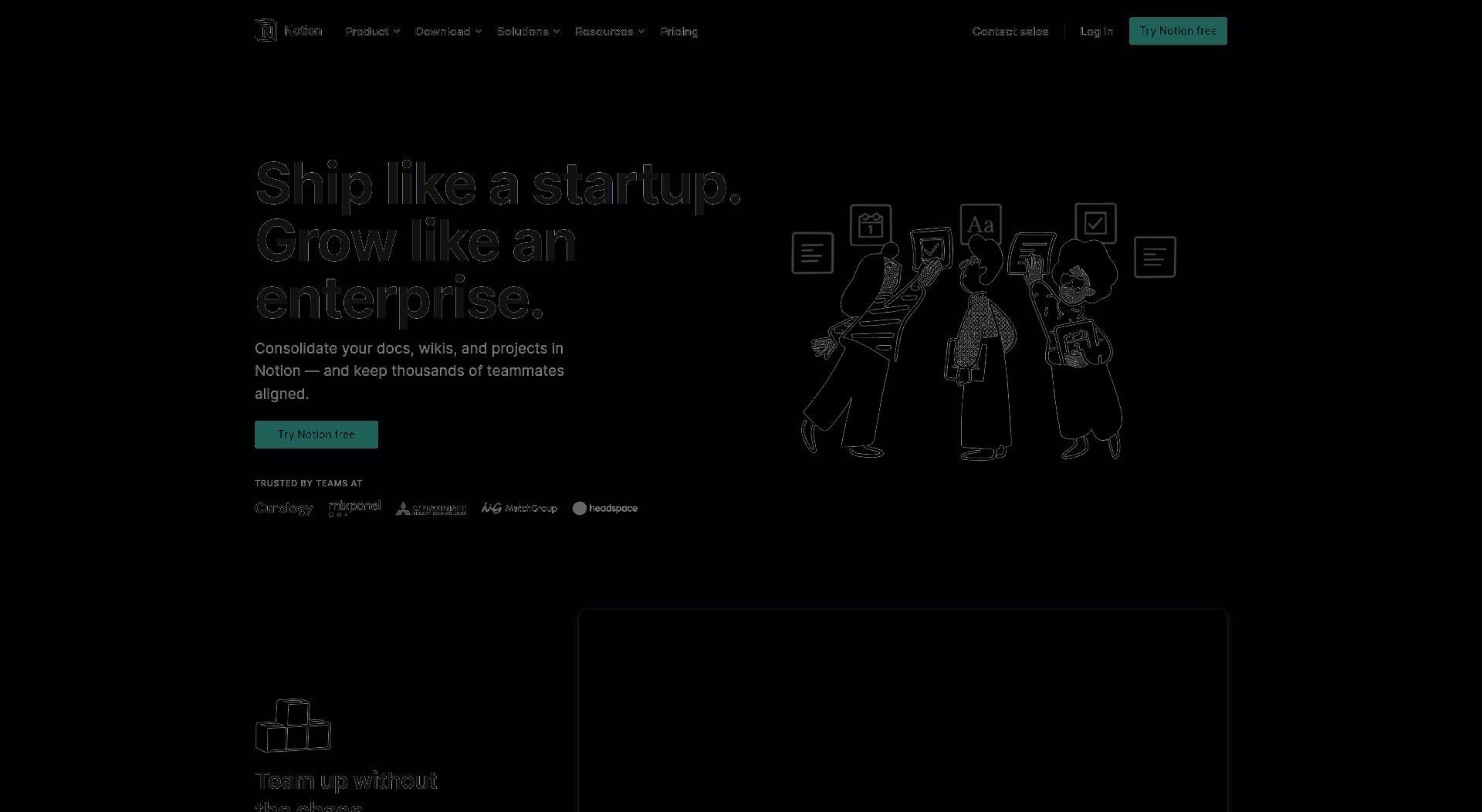Click the text document tile left of illustration
This screenshot has height=812, width=1482.
coord(812,252)
